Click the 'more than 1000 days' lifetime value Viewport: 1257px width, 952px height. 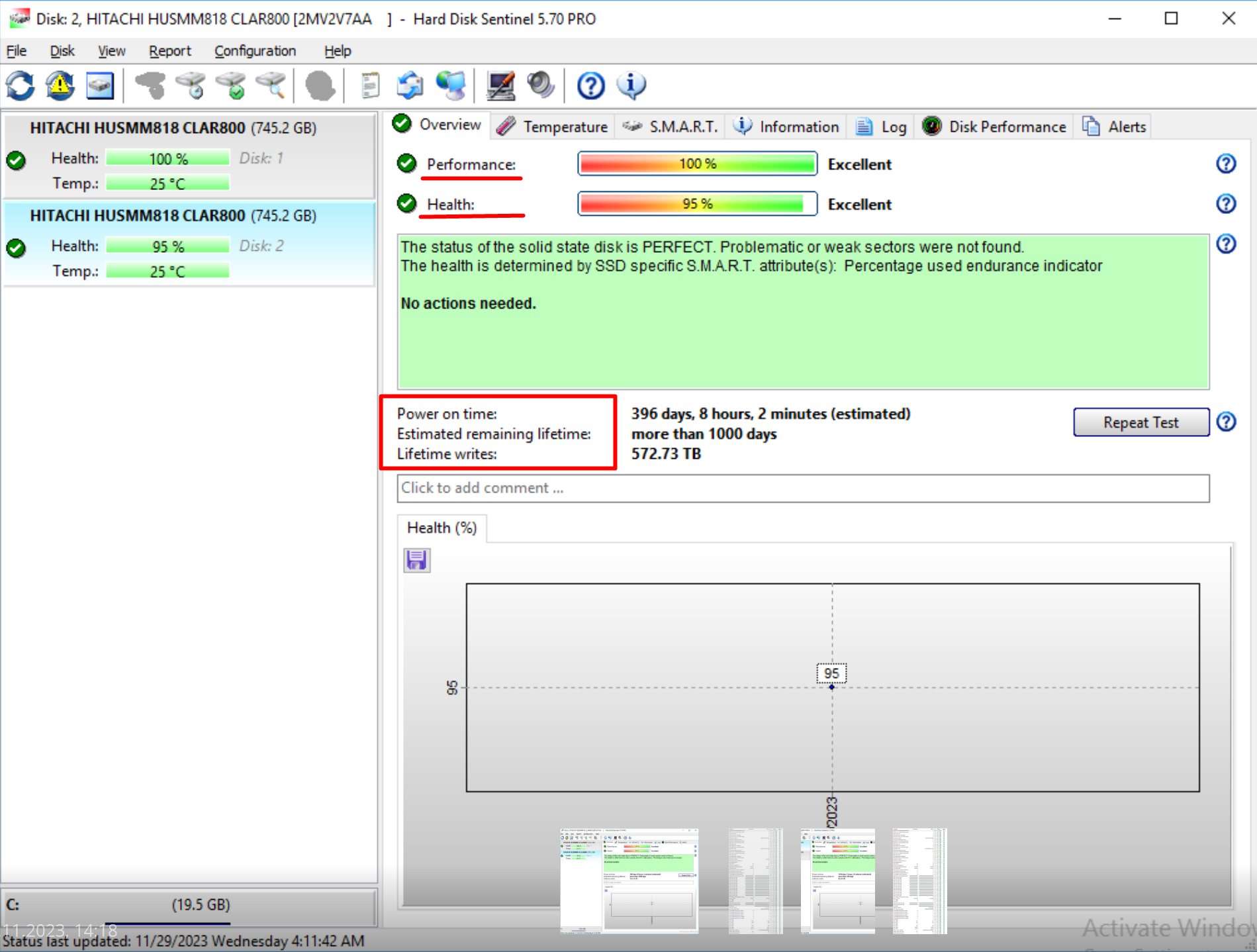point(704,434)
